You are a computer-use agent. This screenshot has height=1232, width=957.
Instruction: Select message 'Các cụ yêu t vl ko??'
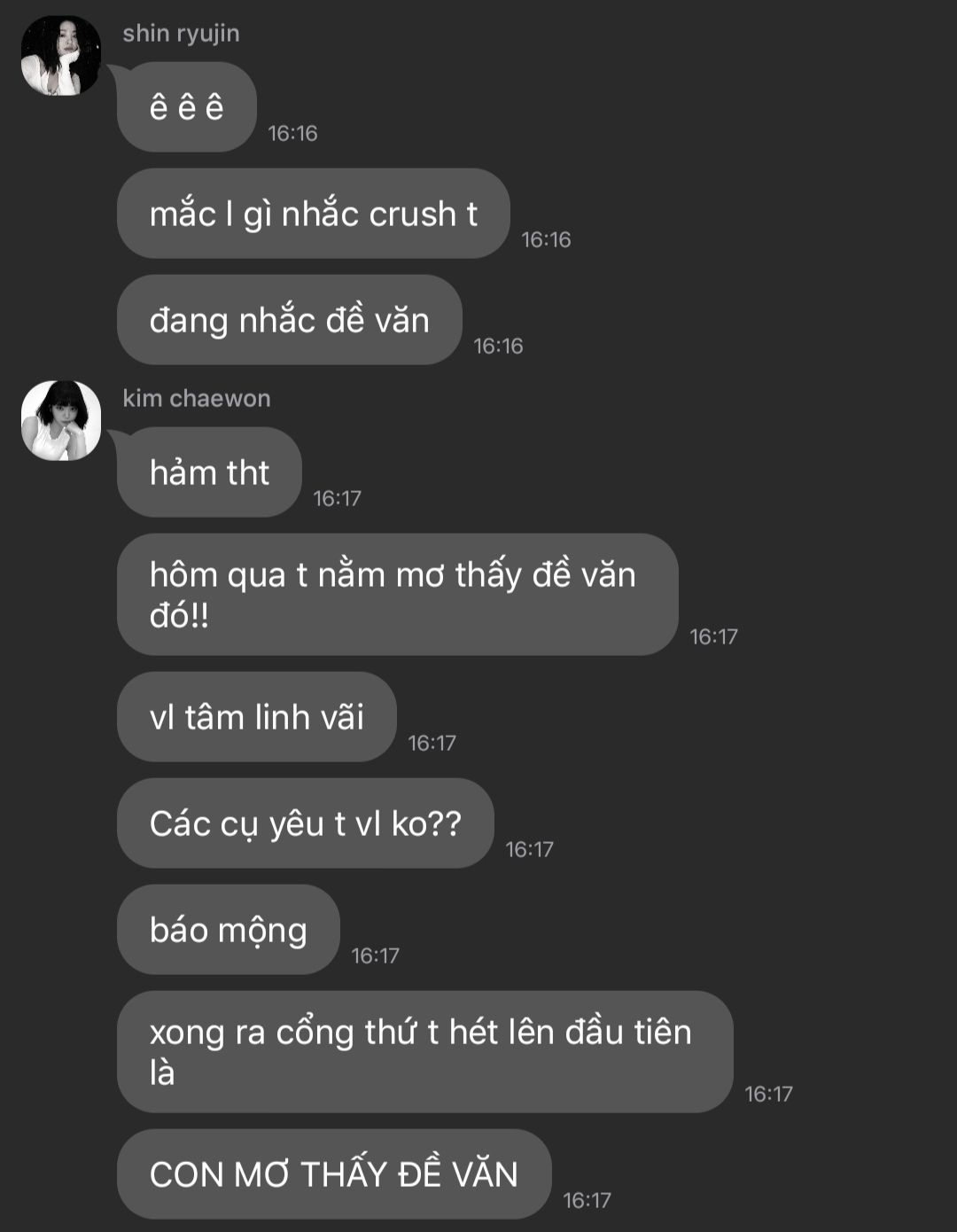[306, 823]
